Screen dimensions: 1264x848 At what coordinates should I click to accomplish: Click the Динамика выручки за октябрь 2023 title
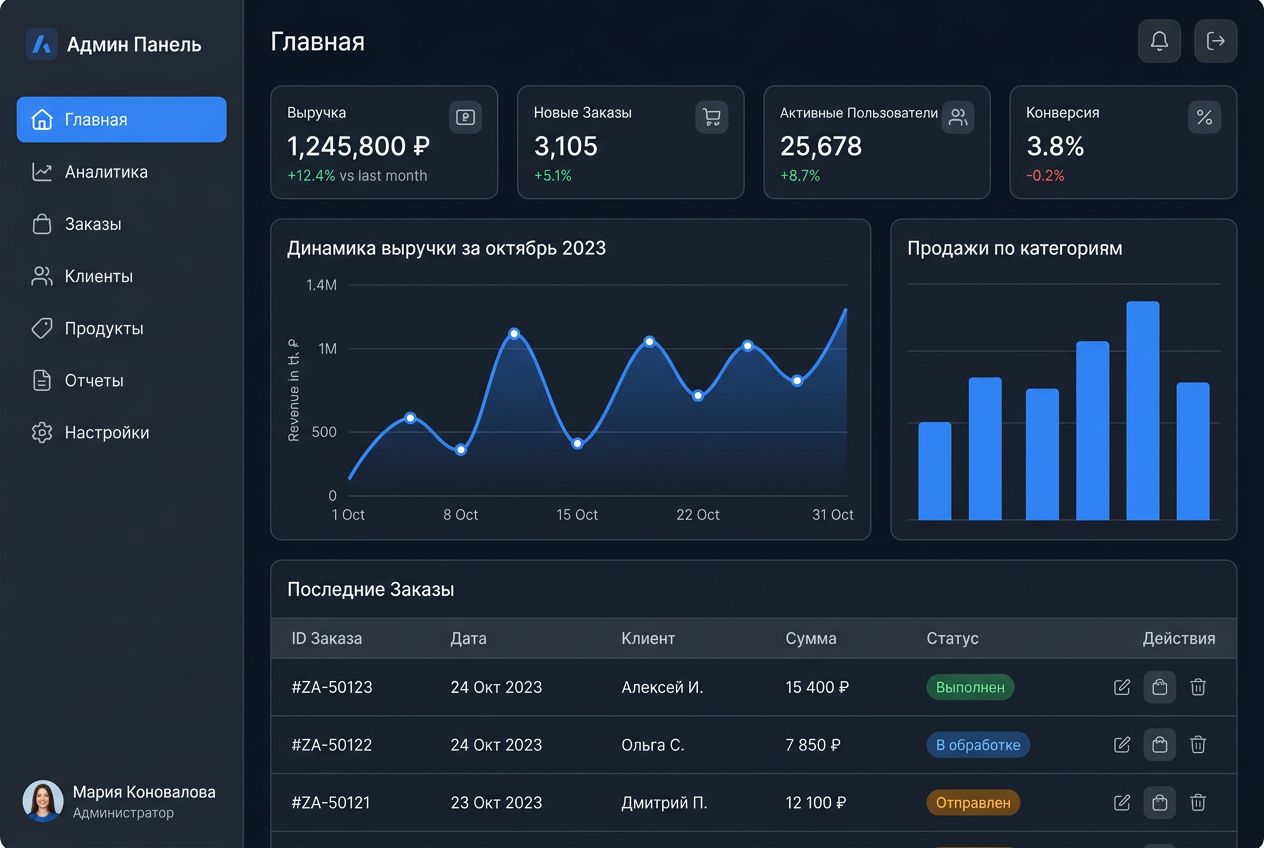pyautogui.click(x=447, y=248)
